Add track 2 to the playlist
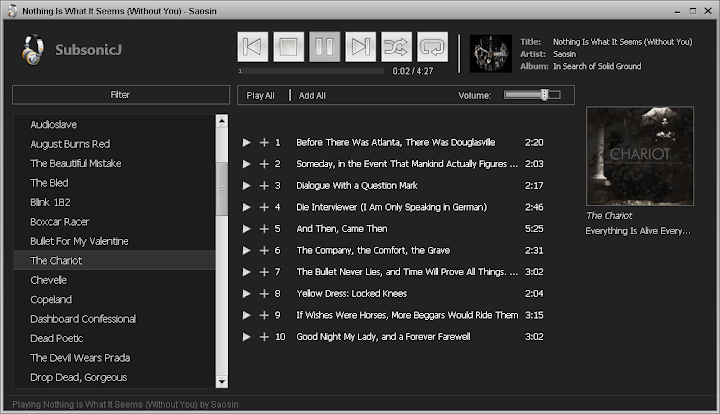The width and height of the screenshot is (720, 414). click(x=264, y=164)
